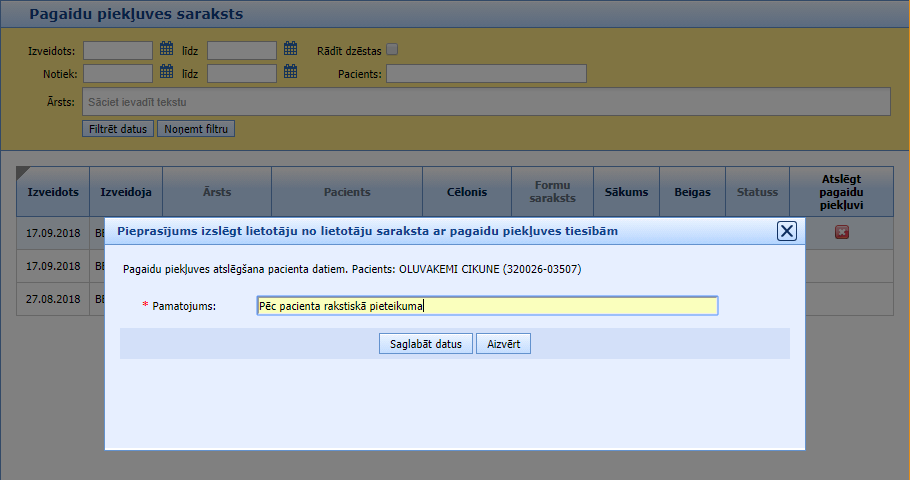This screenshot has height=480, width=910.
Task: Click the Ārsts search text field
Action: (486, 102)
